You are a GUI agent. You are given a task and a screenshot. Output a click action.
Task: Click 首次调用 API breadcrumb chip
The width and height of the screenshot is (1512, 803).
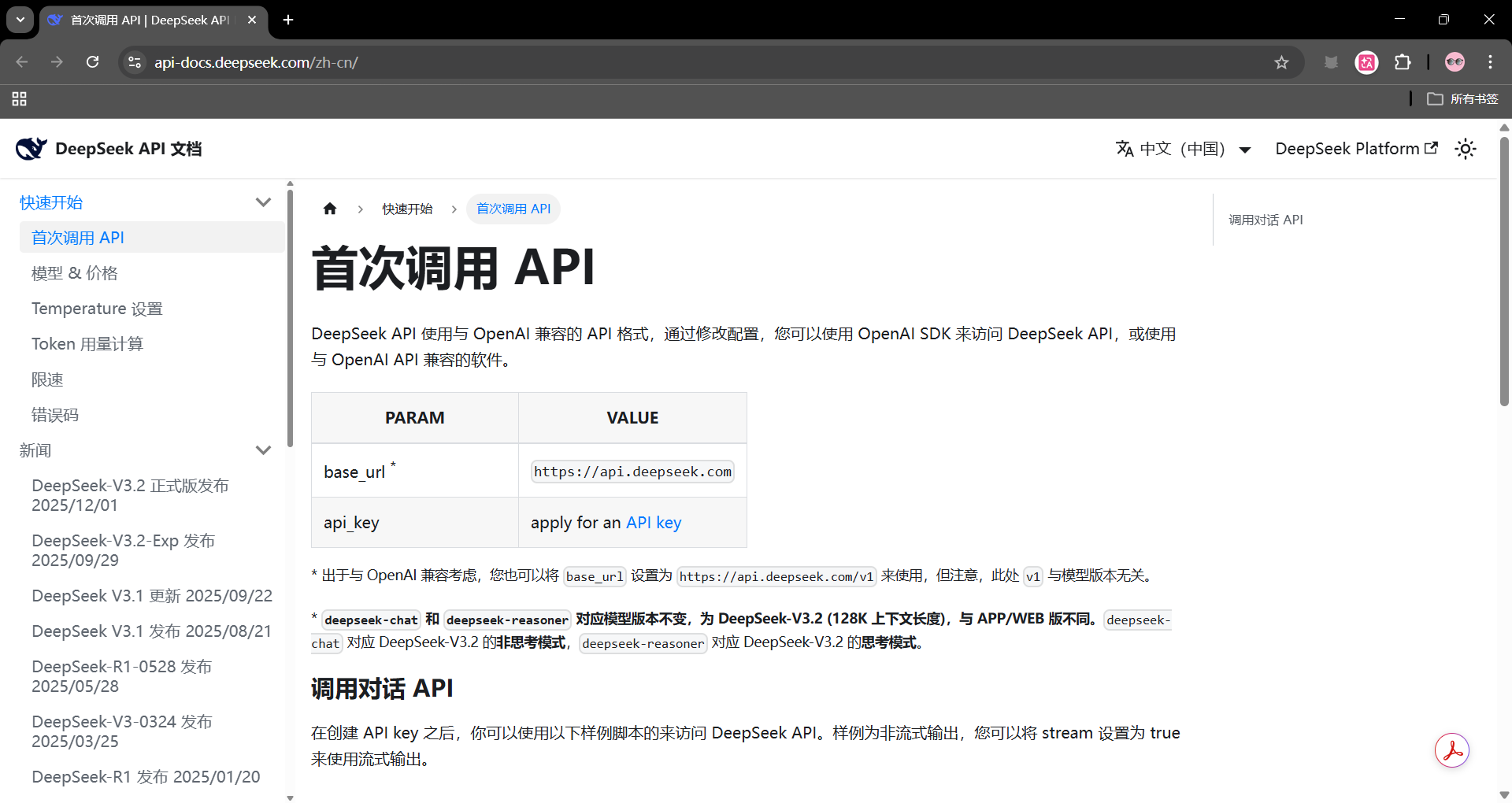pyautogui.click(x=513, y=209)
